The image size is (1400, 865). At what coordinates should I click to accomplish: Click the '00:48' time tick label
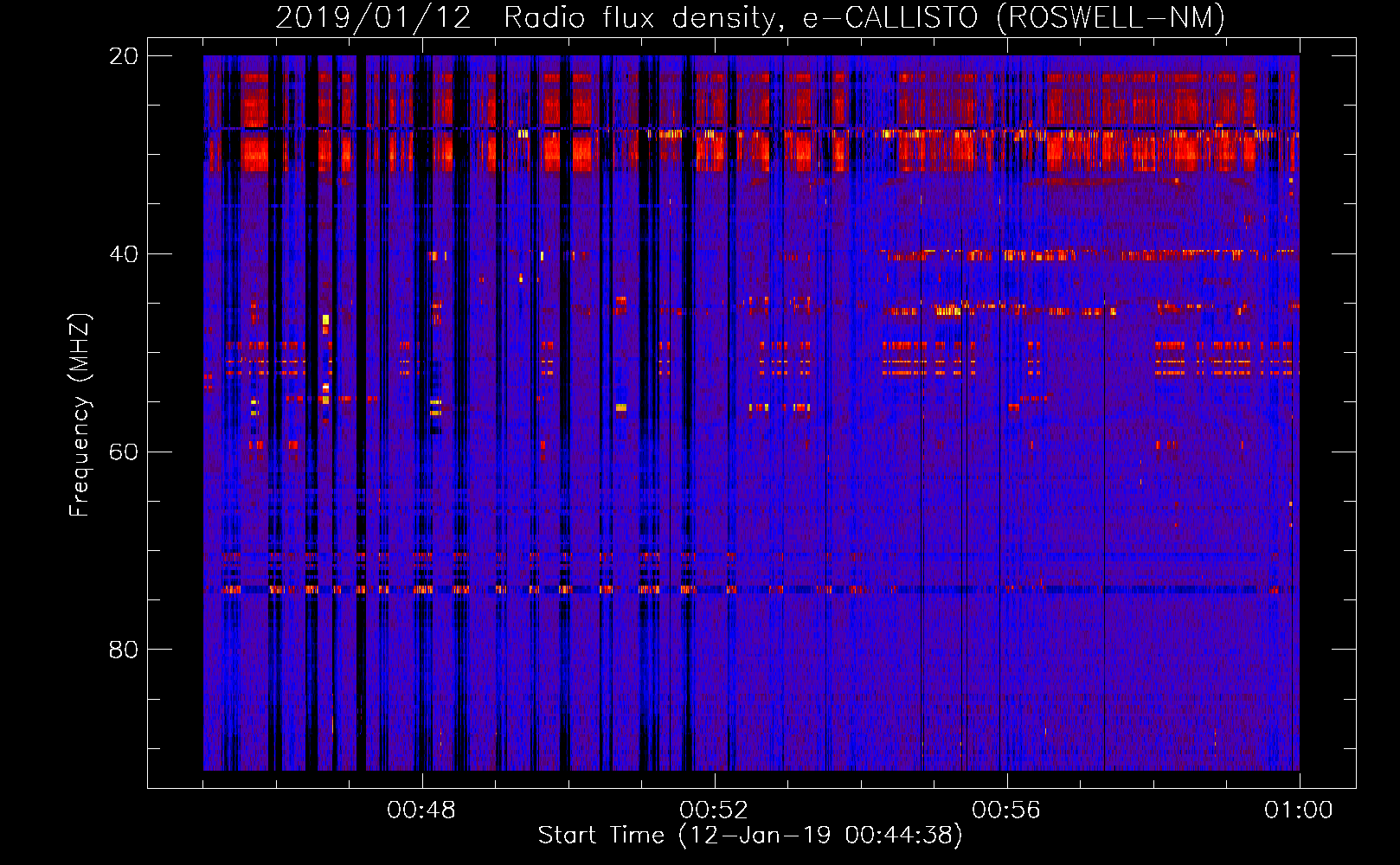tap(421, 811)
